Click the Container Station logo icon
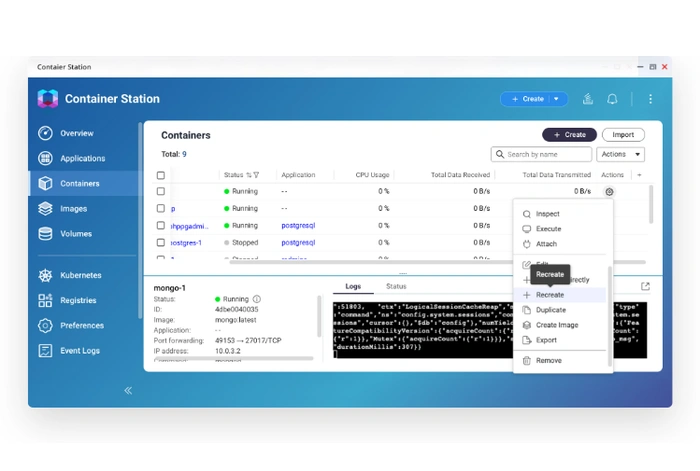 click(48, 99)
